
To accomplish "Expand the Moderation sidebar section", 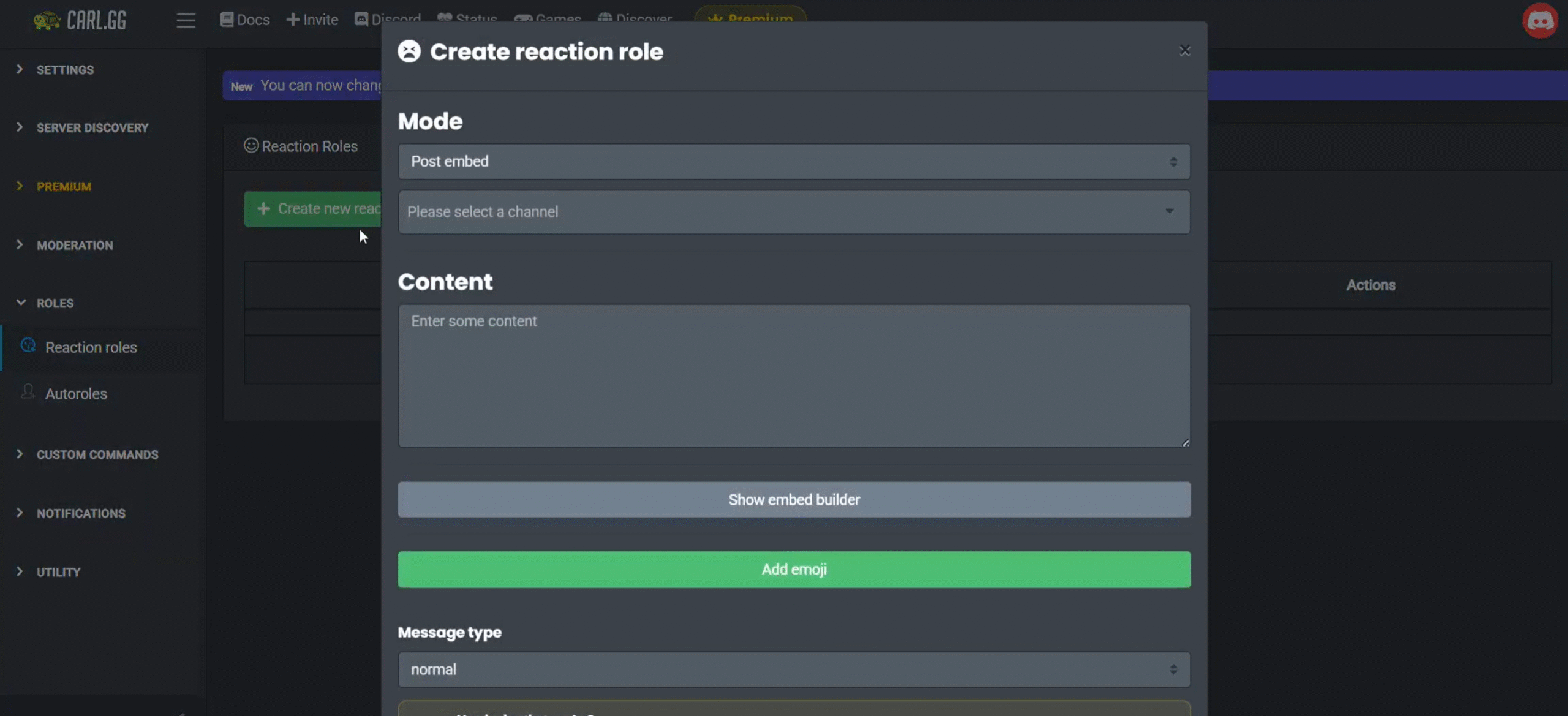I will point(75,246).
